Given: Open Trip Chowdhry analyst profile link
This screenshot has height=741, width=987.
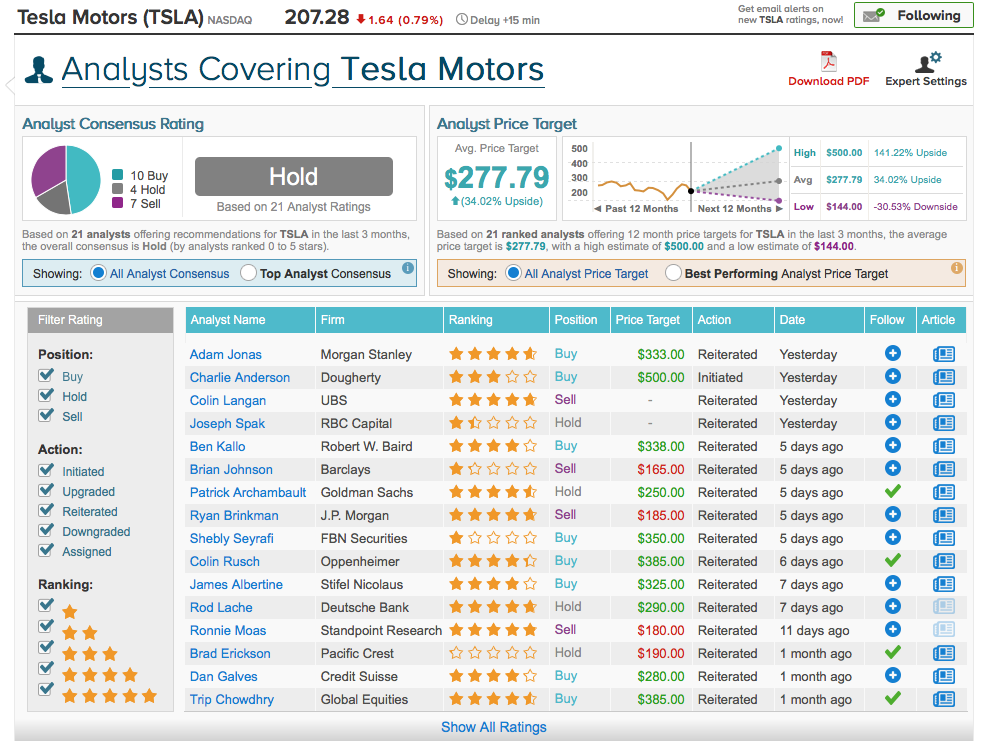Looking at the screenshot, I should (x=232, y=699).
